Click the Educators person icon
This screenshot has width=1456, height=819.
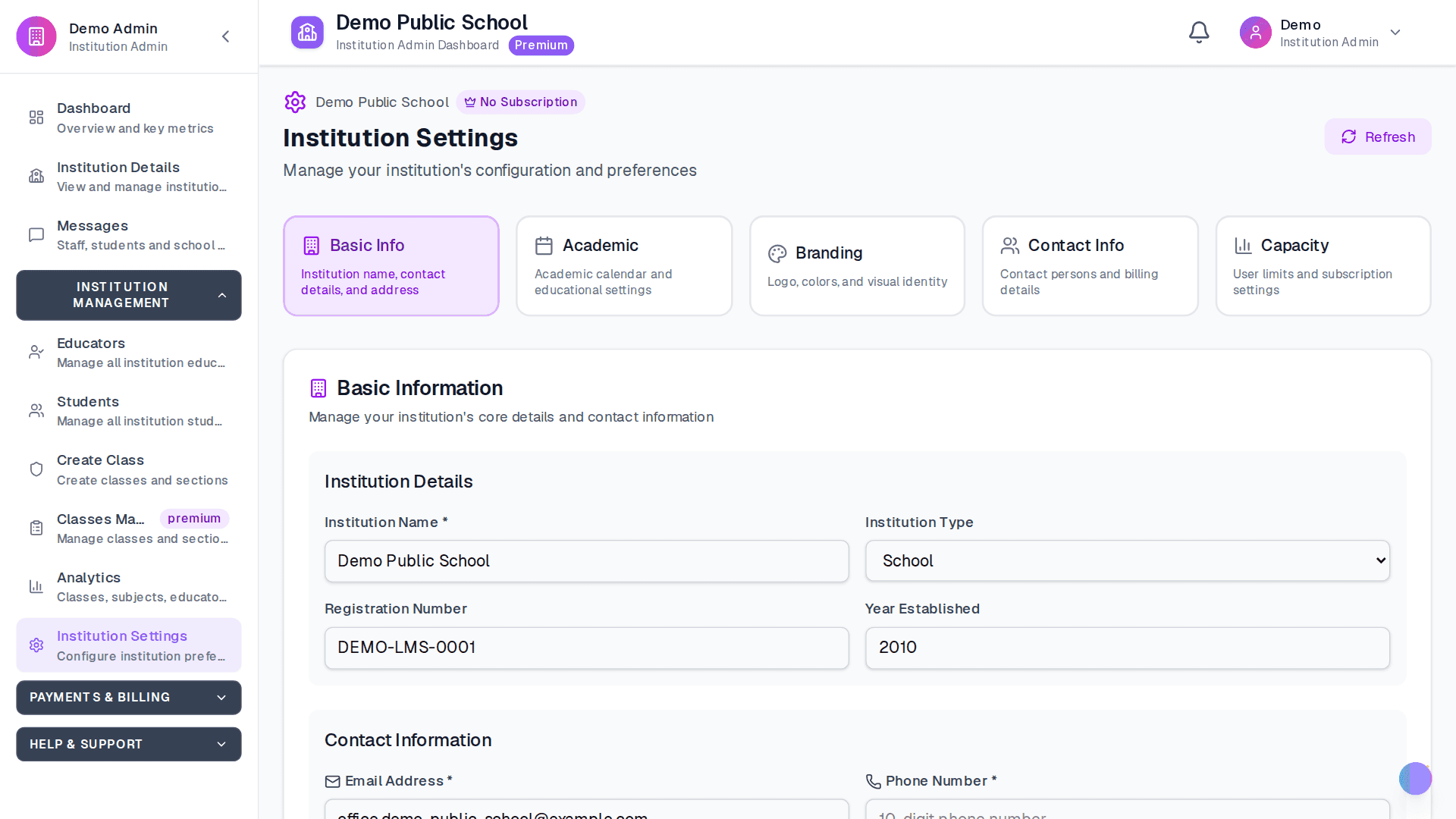click(36, 352)
